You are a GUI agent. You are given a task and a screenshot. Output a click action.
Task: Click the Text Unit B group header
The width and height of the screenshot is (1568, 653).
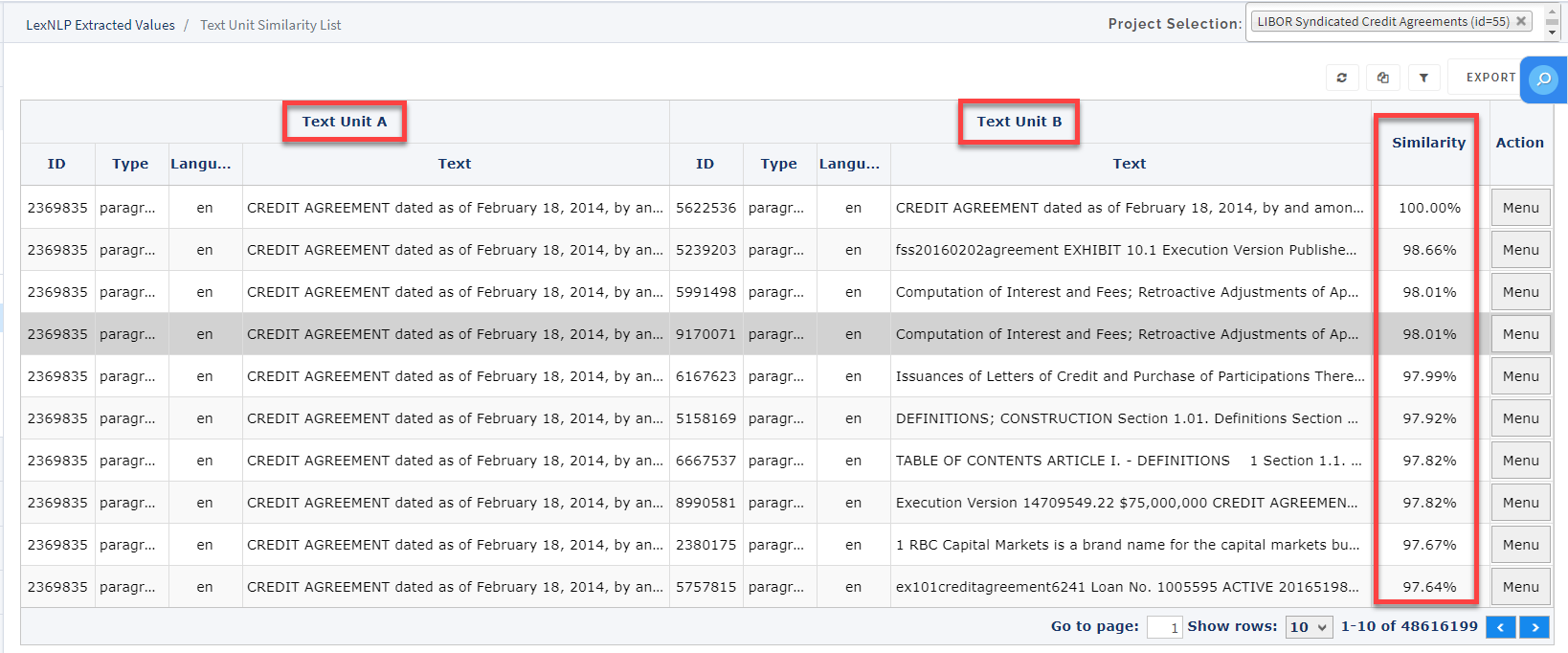[x=1019, y=122]
